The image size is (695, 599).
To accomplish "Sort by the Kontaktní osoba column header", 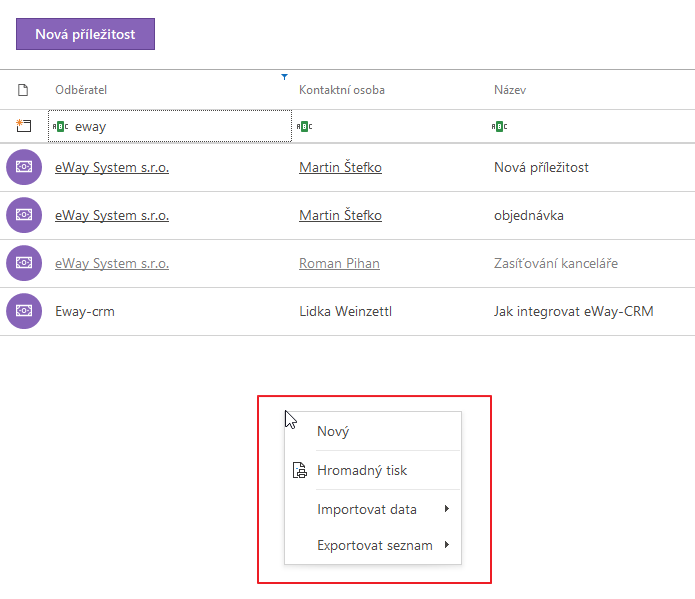I will coord(342,90).
